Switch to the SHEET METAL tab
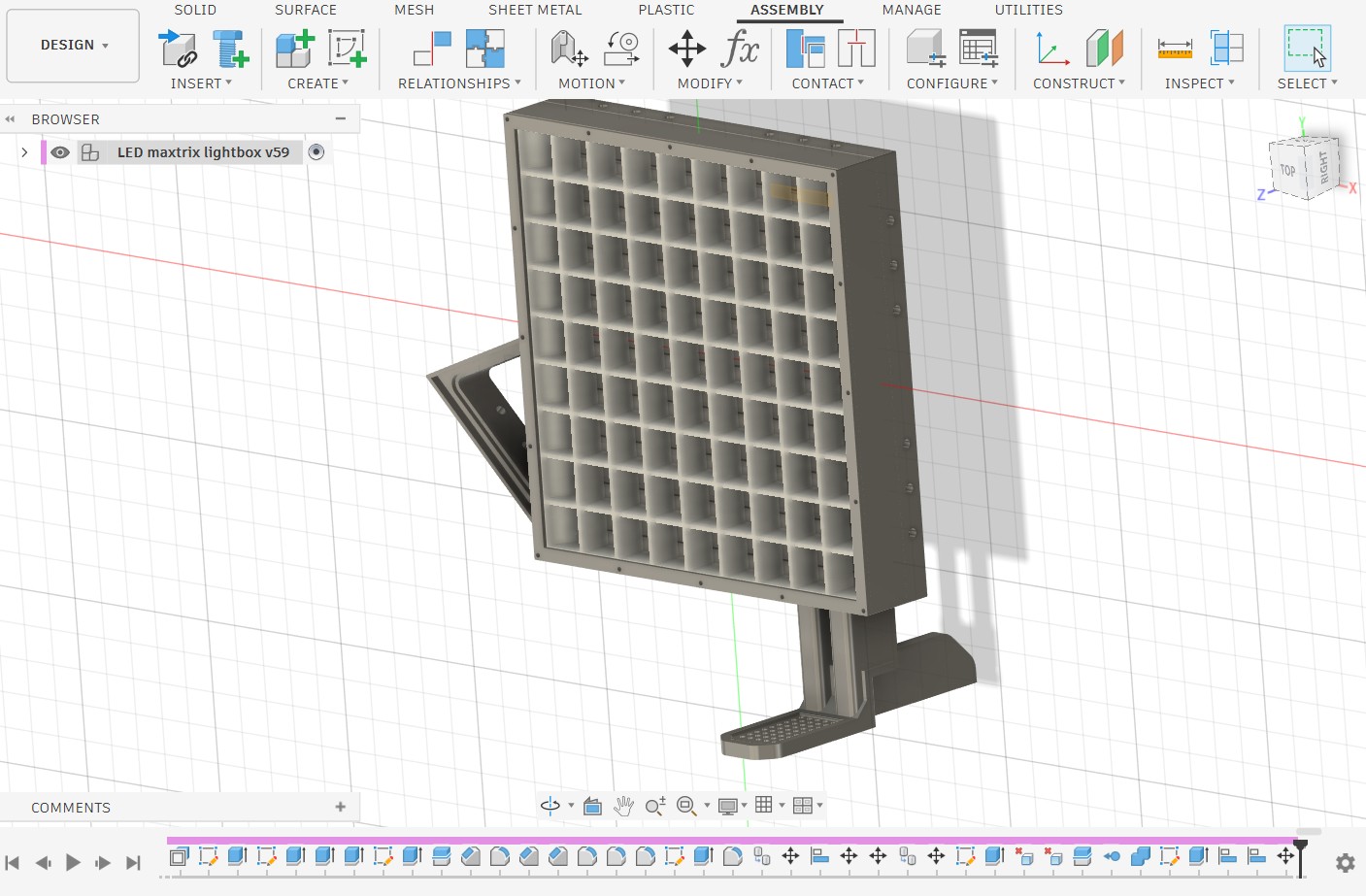The image size is (1366, 896). coord(535,10)
